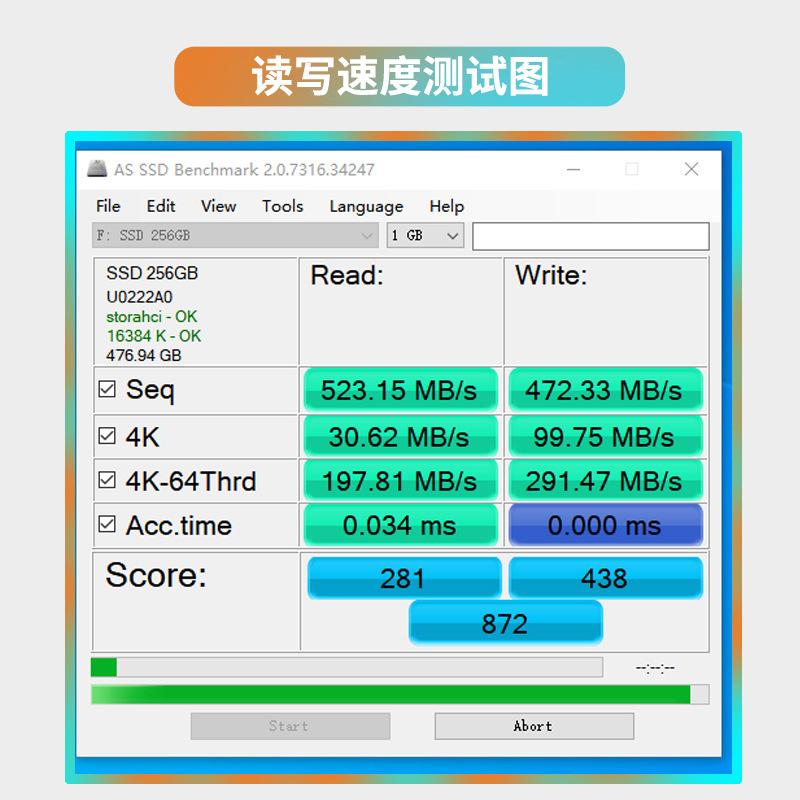Toggle the 4K test checkbox

(107, 436)
